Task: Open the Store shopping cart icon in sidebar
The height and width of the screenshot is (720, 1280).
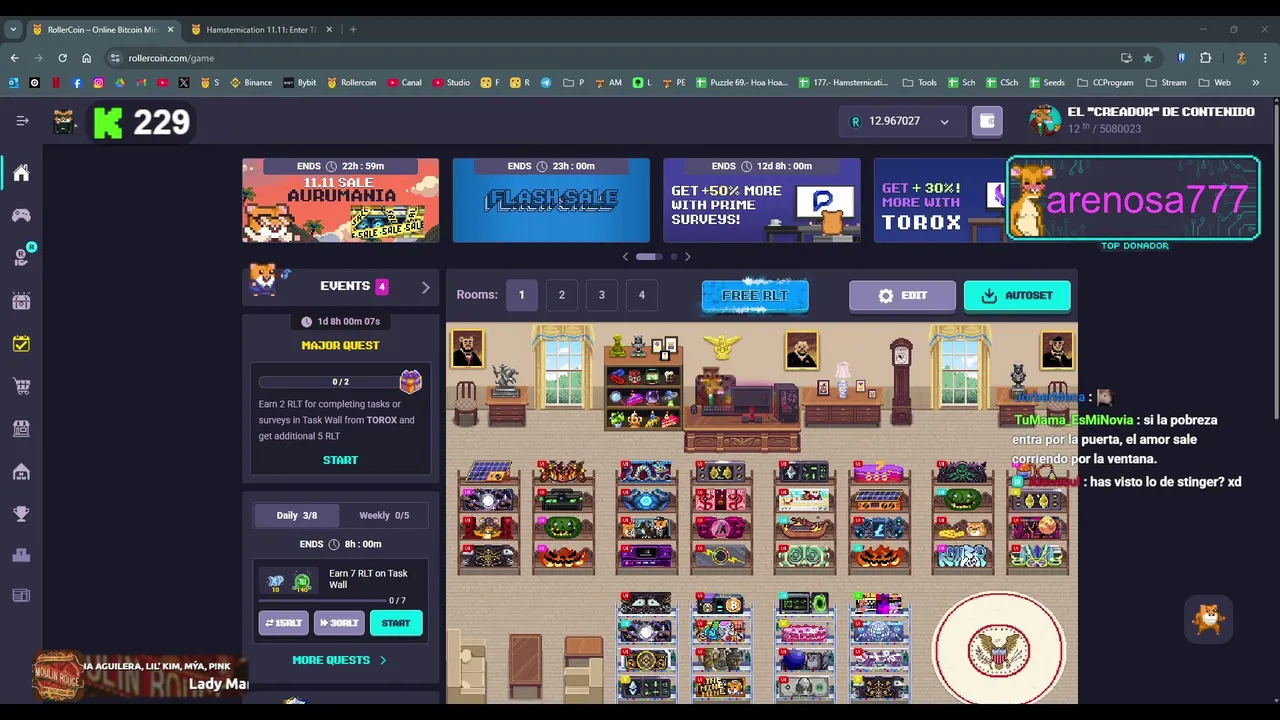Action: click(21, 386)
